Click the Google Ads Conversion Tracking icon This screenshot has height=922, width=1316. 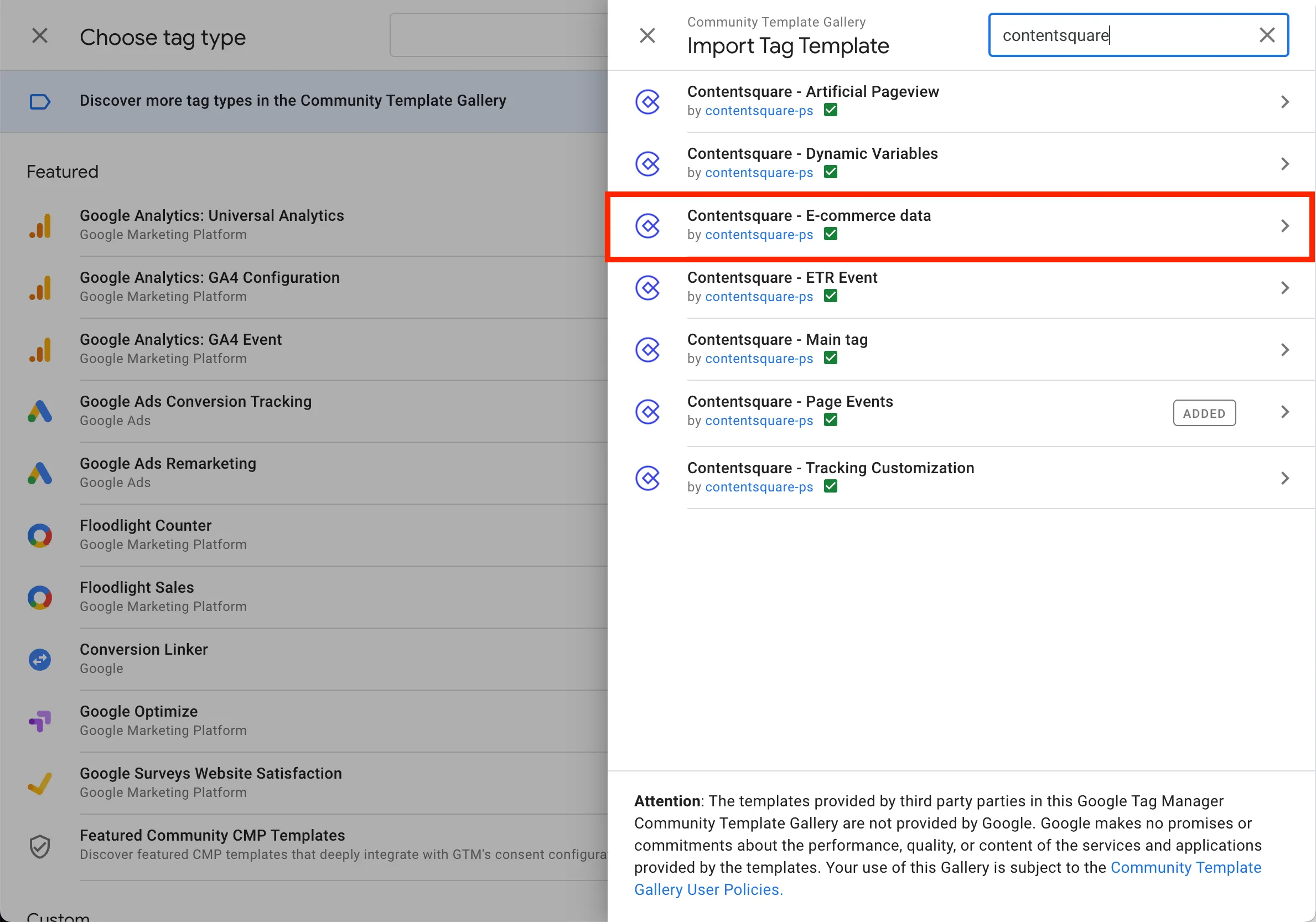coord(40,411)
